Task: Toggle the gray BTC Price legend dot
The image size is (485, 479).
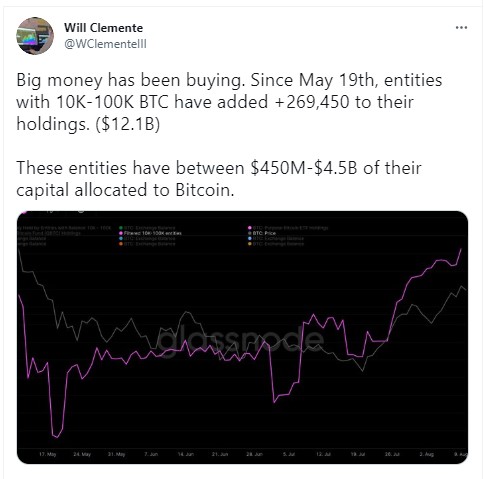Action: 250,233
